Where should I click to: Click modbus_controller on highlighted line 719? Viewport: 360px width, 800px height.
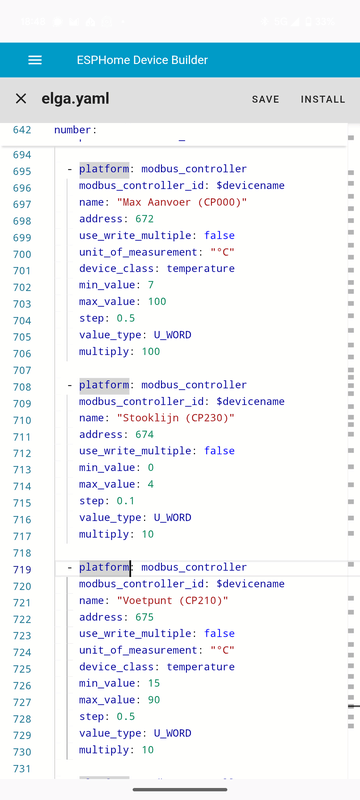click(194, 567)
